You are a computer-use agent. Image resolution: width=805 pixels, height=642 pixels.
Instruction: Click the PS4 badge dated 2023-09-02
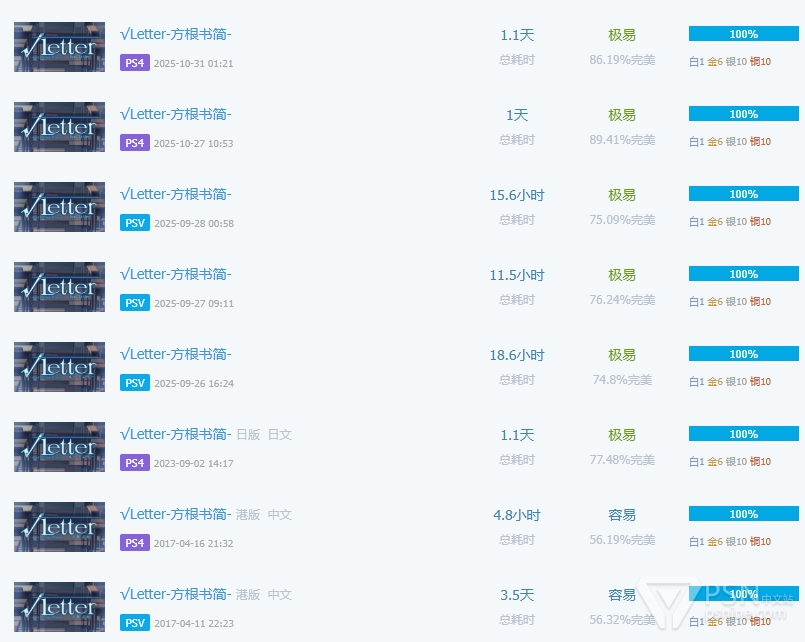[x=134, y=463]
